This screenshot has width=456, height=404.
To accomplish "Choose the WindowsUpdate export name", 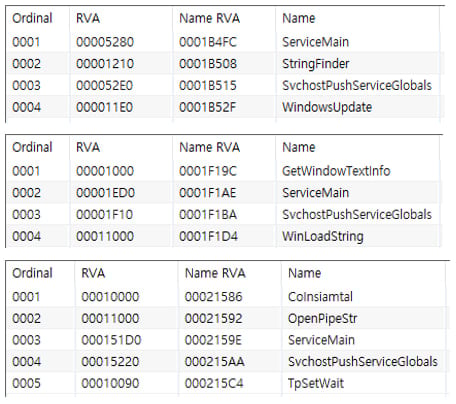I will click(x=327, y=107).
